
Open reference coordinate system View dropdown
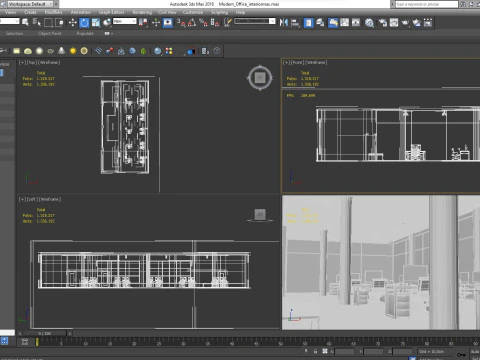pos(125,21)
